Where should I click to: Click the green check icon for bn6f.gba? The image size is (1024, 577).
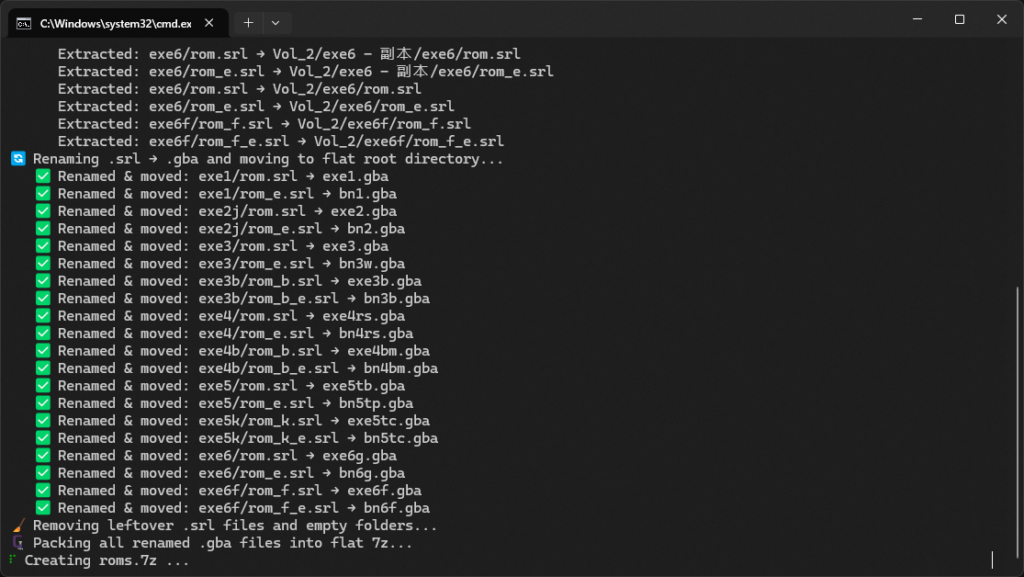(x=42, y=508)
